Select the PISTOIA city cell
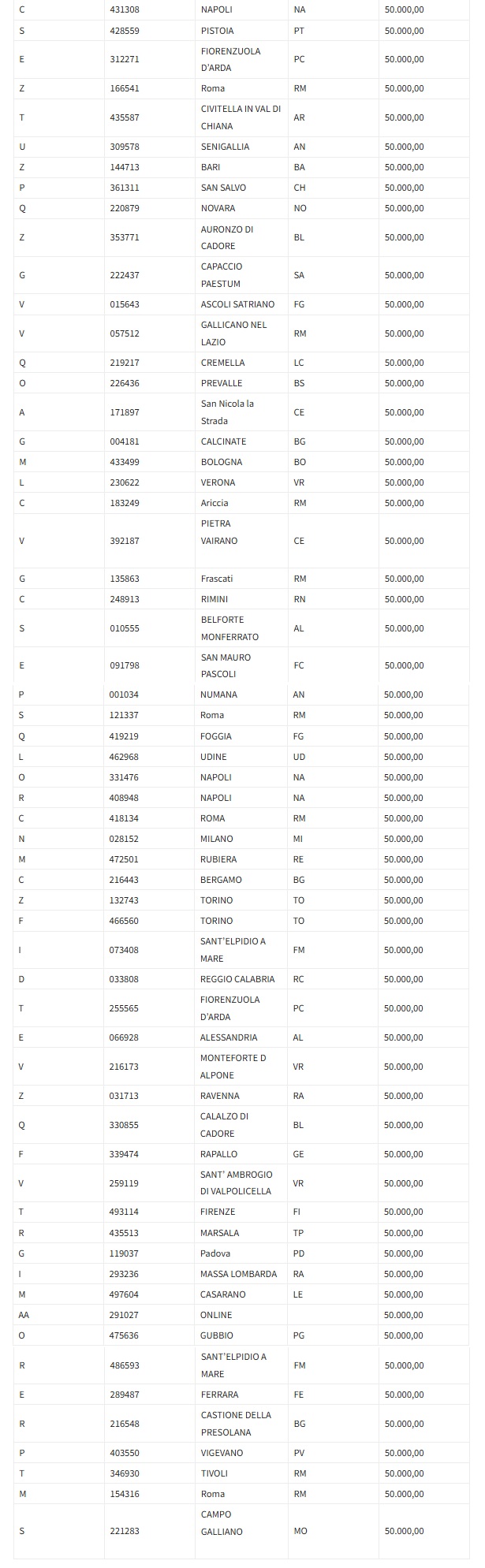This screenshot has height=1568, width=485. coord(217,31)
